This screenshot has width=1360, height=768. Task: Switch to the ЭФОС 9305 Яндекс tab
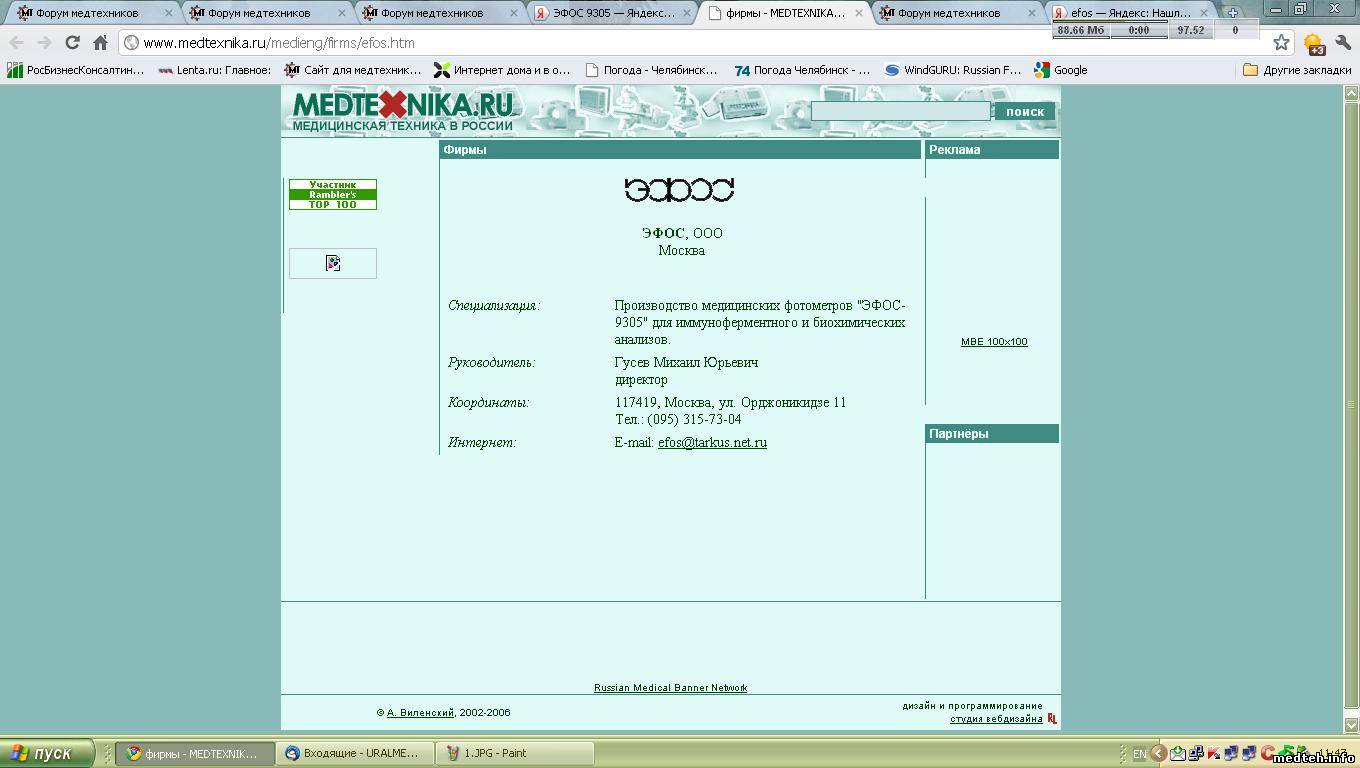click(x=610, y=13)
